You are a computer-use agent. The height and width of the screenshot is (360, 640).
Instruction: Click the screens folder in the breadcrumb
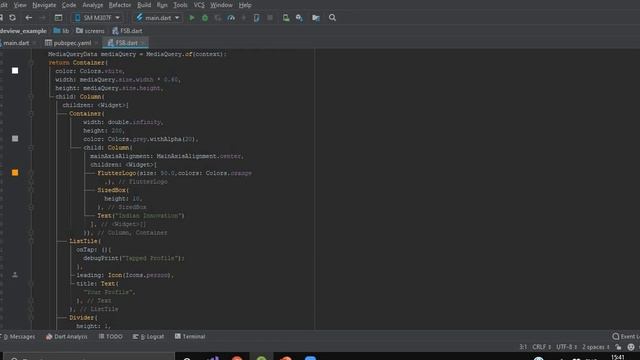[90, 31]
